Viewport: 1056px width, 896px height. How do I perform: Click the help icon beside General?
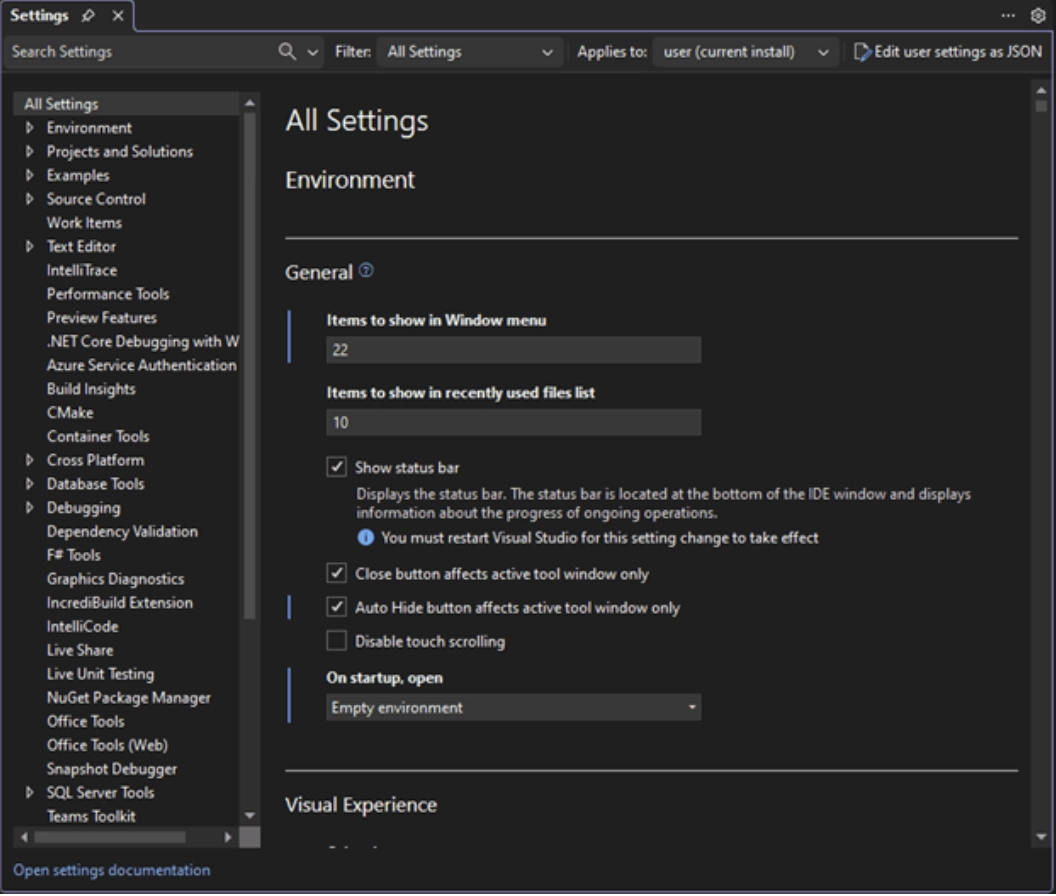[366, 271]
